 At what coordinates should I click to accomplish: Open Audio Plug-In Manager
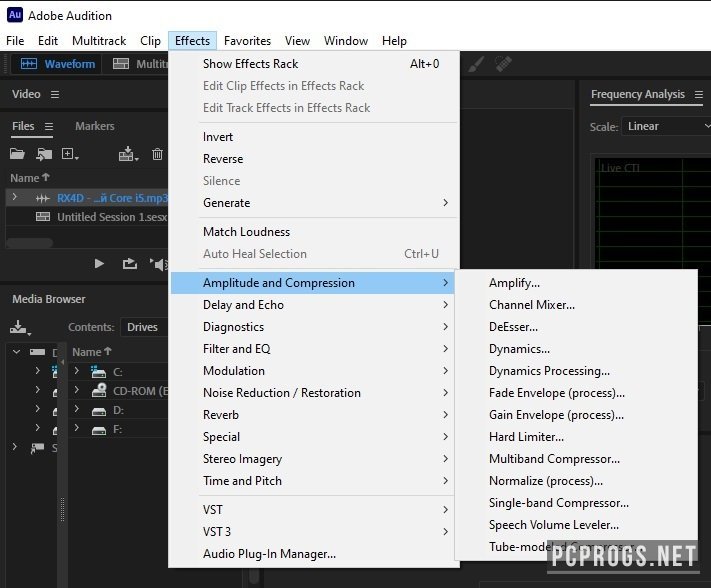pyautogui.click(x=313, y=554)
